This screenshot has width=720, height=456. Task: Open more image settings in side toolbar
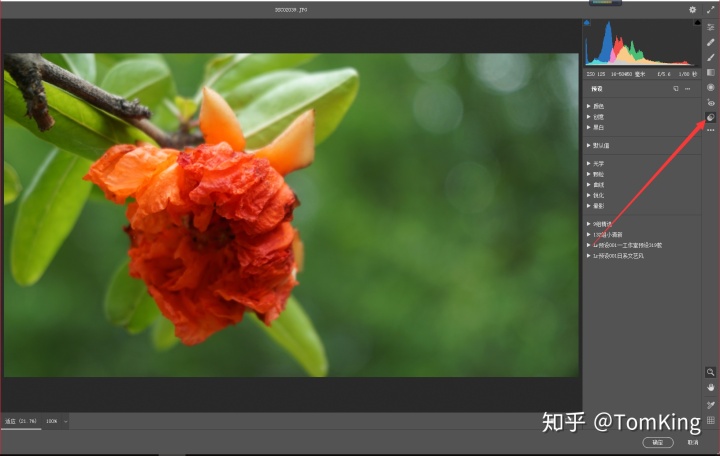[711, 130]
